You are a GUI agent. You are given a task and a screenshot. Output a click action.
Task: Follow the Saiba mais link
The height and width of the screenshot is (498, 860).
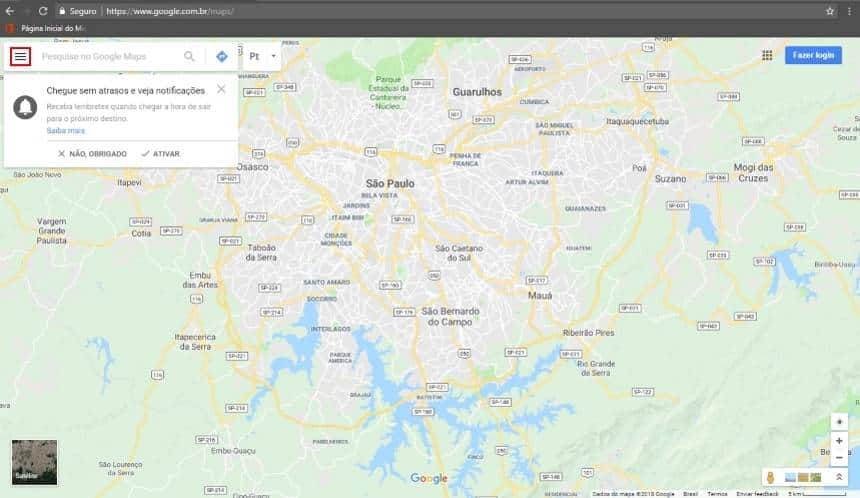coord(65,131)
